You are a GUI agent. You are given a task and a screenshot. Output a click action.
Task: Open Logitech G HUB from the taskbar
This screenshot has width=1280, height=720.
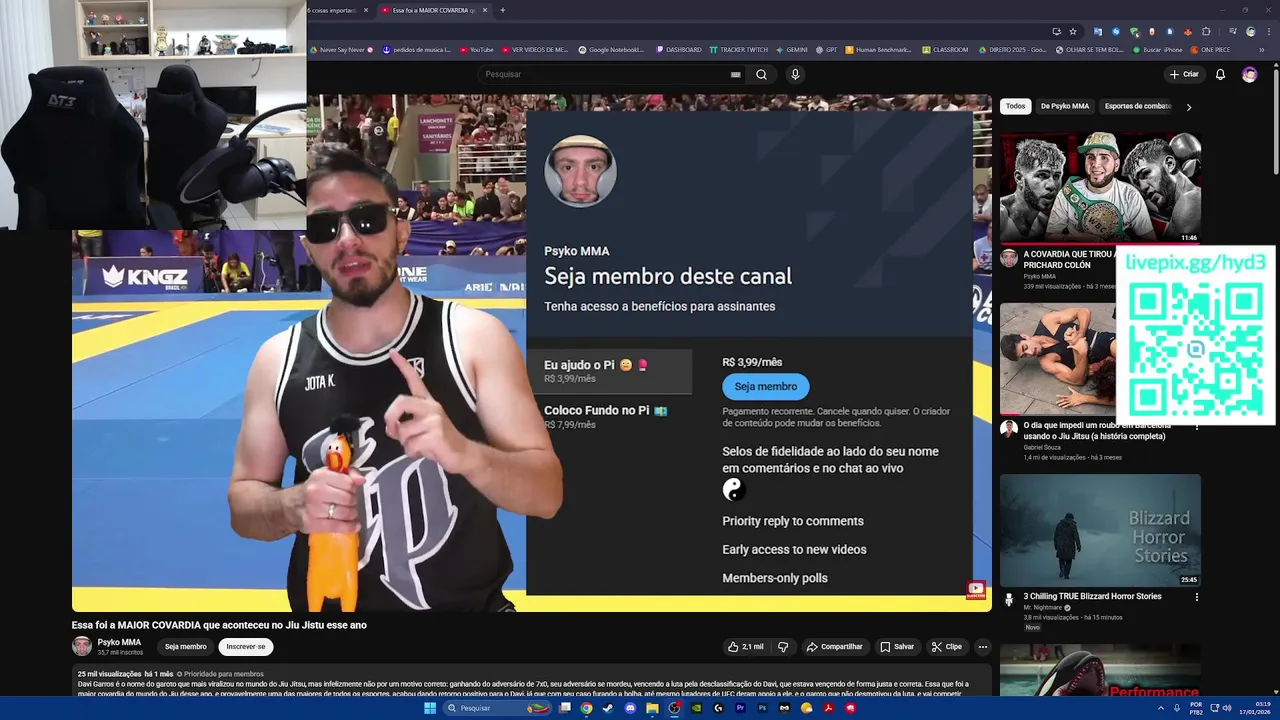pos(718,708)
